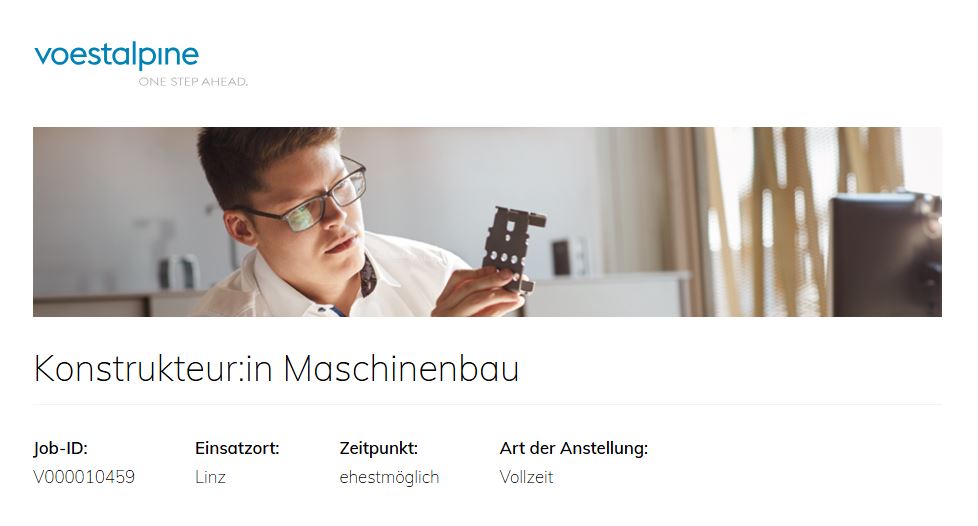Click the Konstrukteur:in Maschinenbau heading
The image size is (978, 526).
[276, 368]
